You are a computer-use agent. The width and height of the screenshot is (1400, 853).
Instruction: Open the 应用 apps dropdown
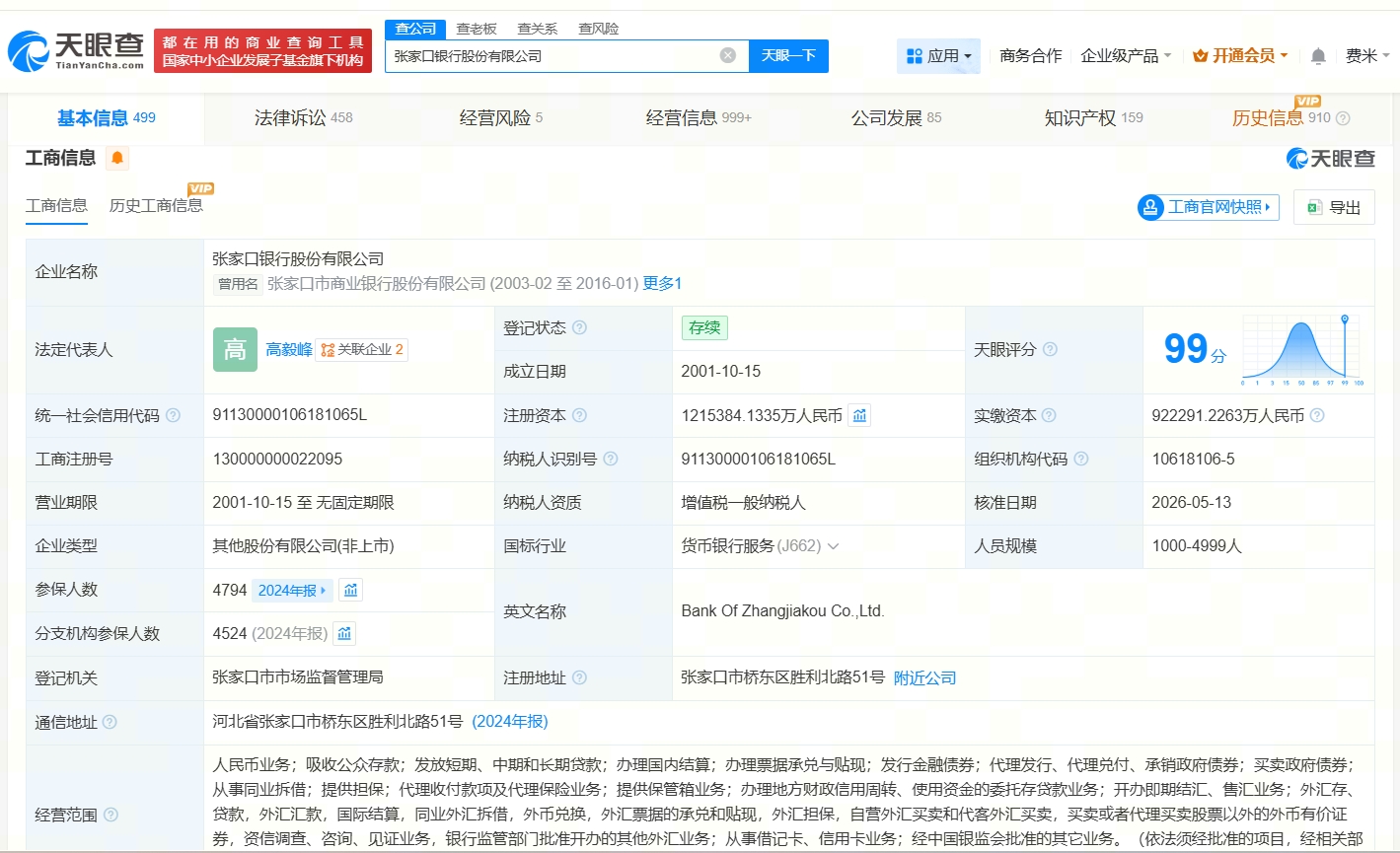tap(938, 56)
